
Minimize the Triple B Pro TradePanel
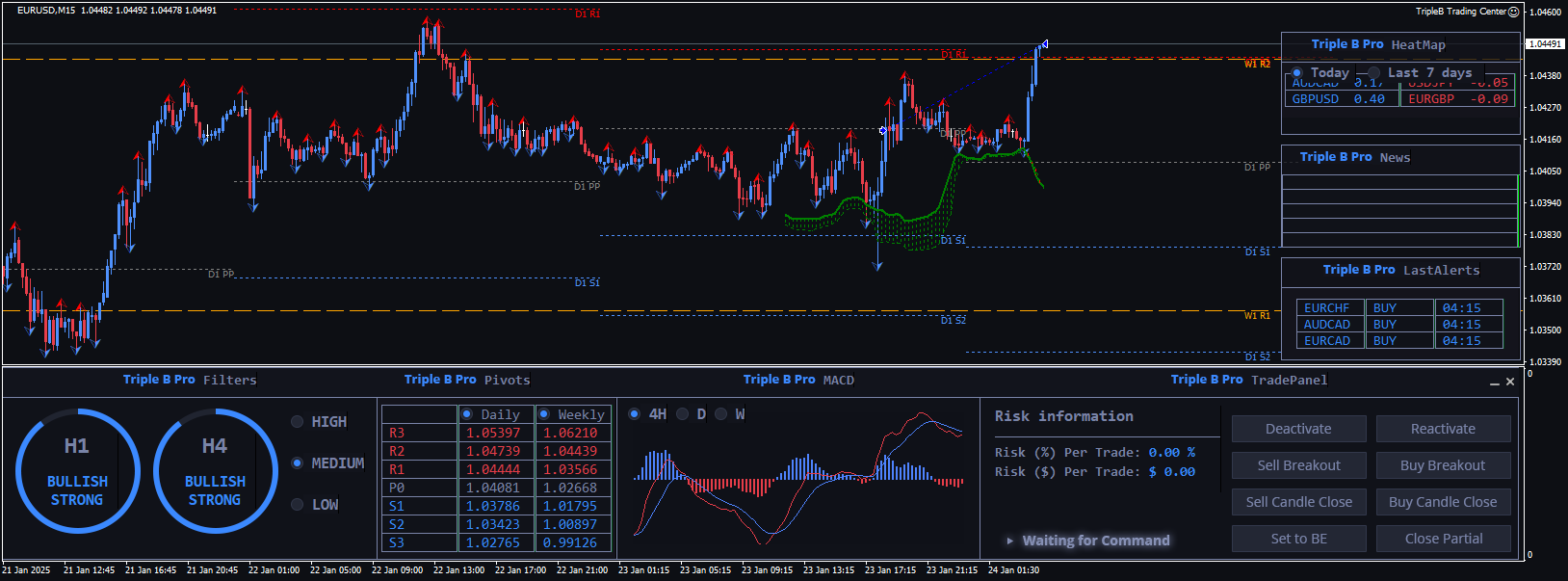click(1494, 383)
